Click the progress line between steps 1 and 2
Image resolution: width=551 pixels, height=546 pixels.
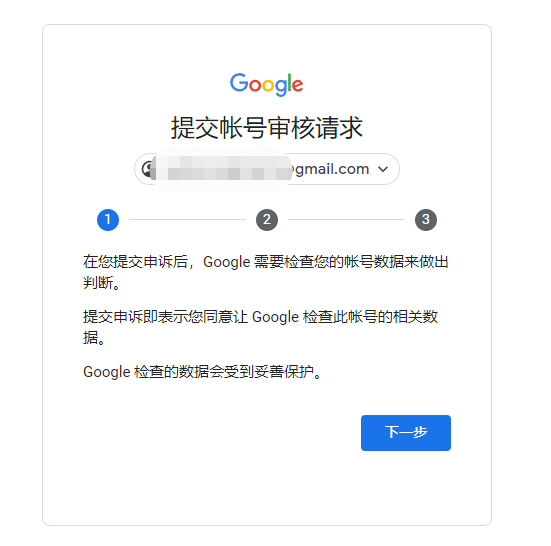(187, 220)
